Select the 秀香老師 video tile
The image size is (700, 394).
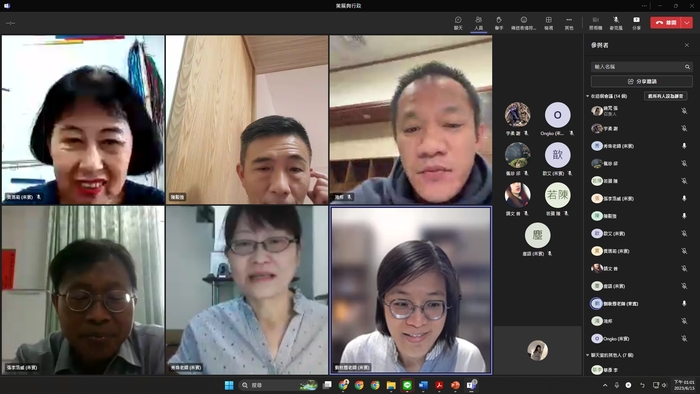click(x=247, y=290)
